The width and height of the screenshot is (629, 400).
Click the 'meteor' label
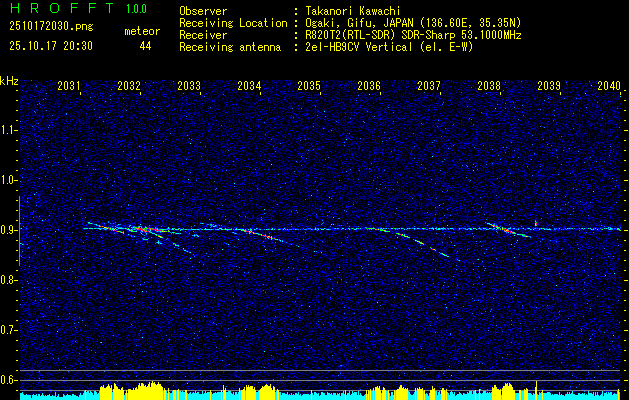click(x=142, y=31)
